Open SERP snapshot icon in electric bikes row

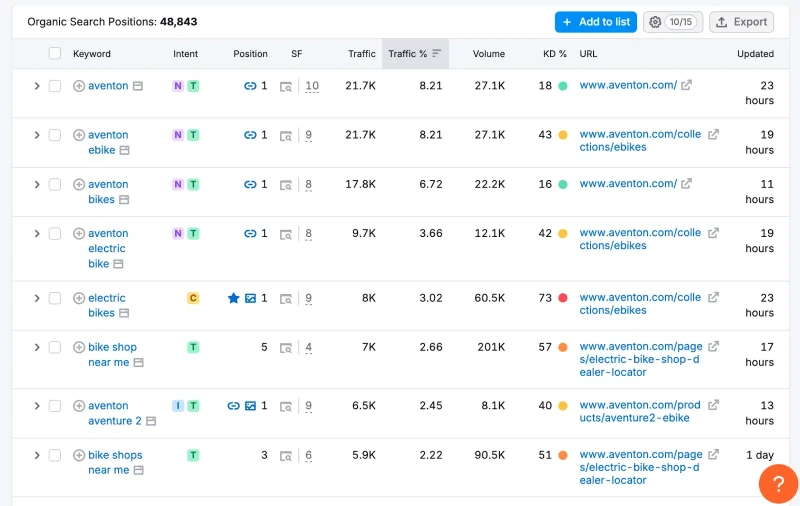(x=286, y=299)
